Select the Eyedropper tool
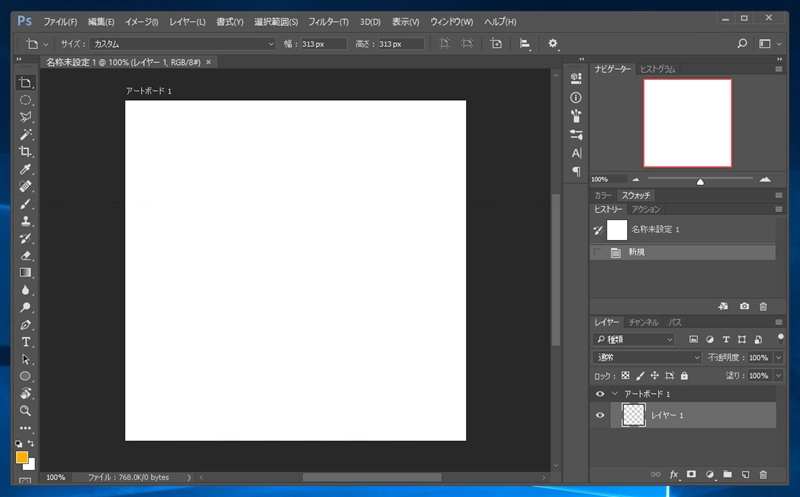The image size is (800, 497). pyautogui.click(x=26, y=169)
